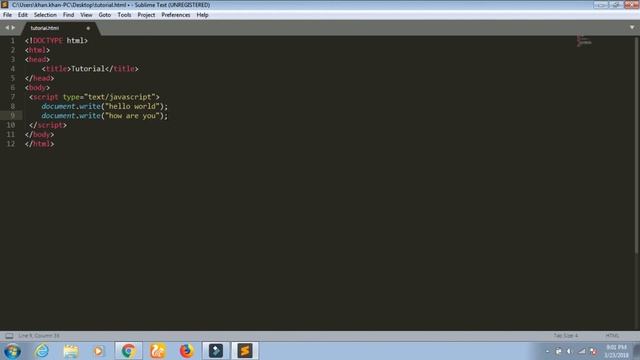Open the Project menu
640x360 pixels.
pos(146,15)
